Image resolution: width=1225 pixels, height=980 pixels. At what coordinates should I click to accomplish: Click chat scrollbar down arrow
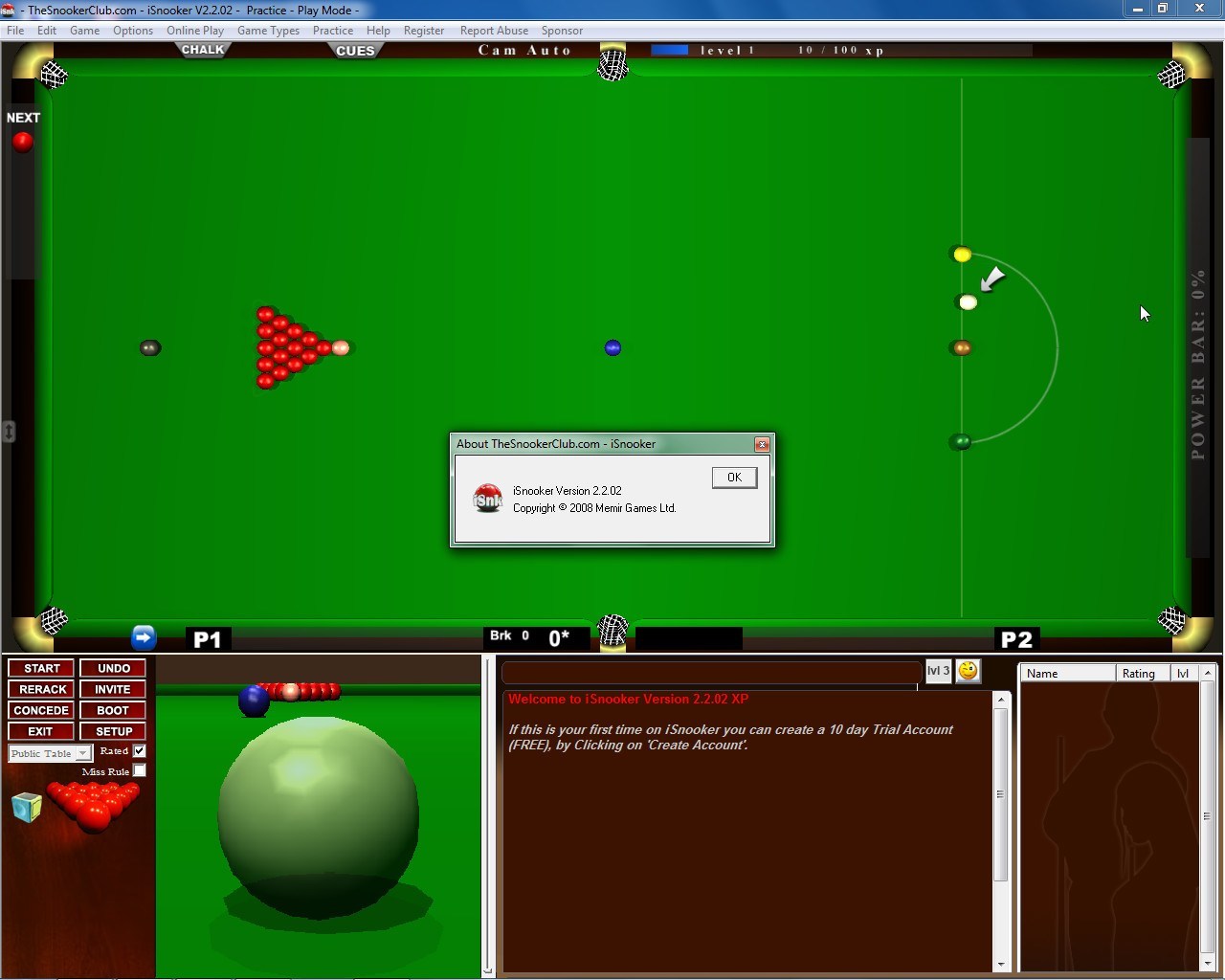pyautogui.click(x=1001, y=964)
